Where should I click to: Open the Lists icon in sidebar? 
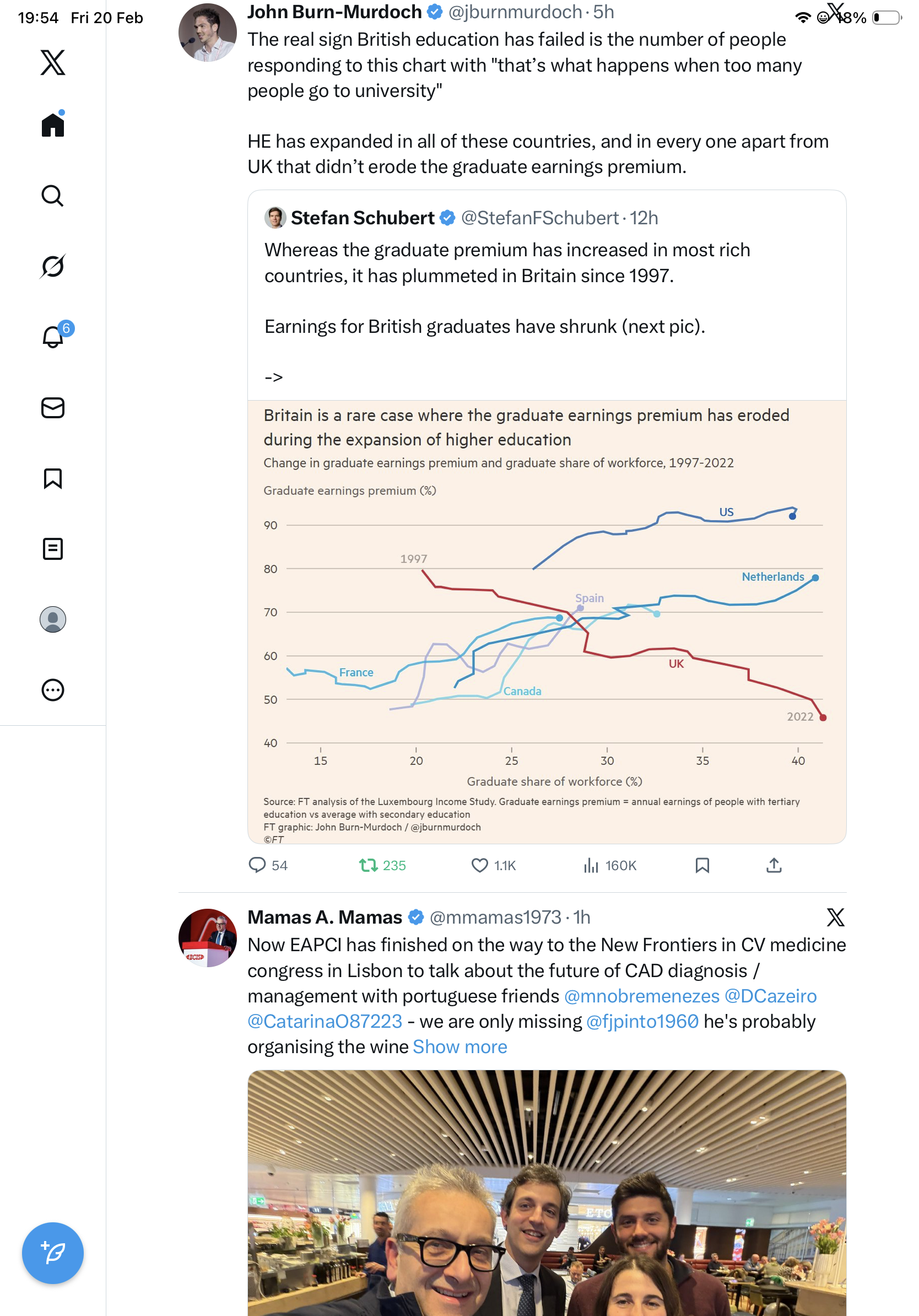click(x=53, y=548)
